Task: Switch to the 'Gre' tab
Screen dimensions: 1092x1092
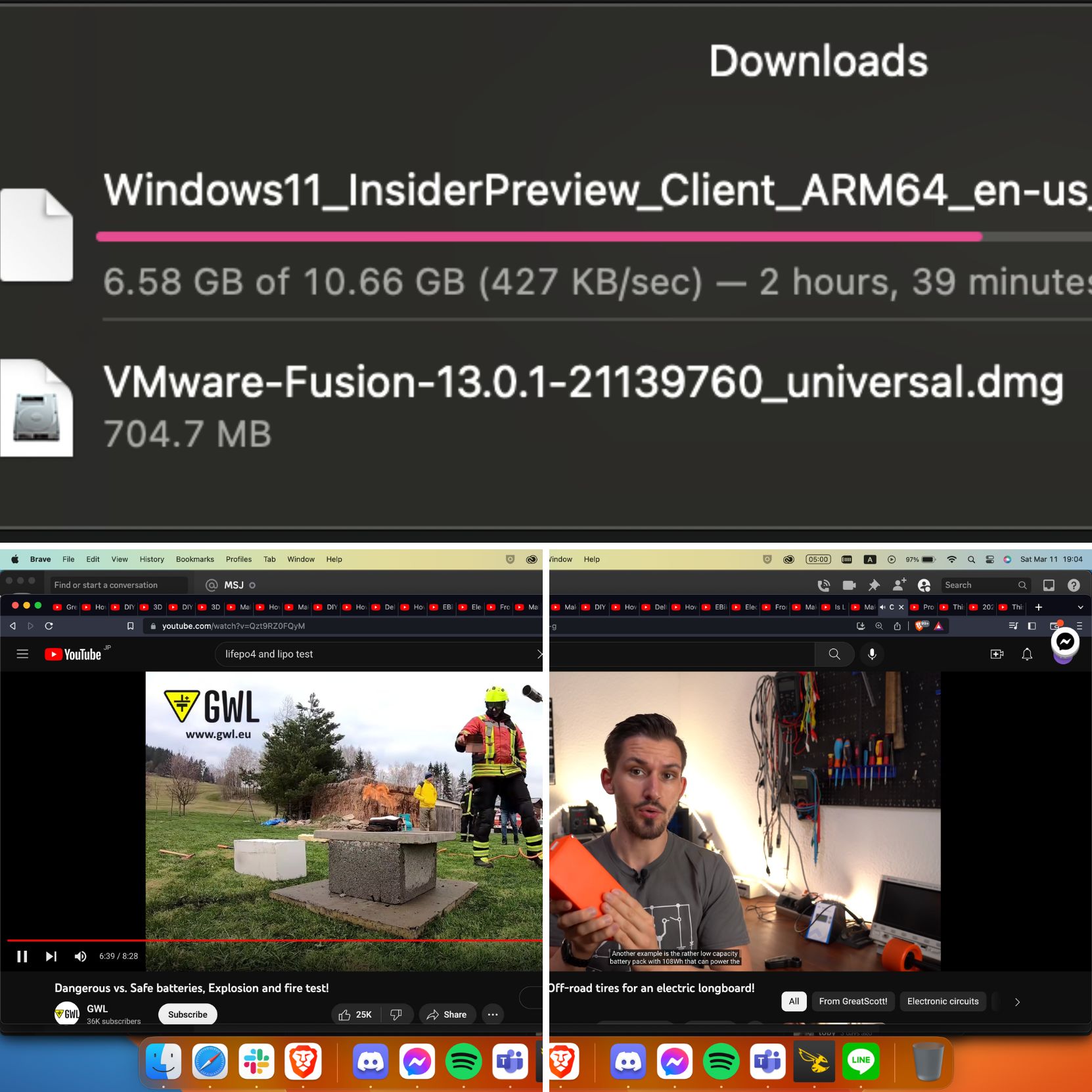Action: 65,607
